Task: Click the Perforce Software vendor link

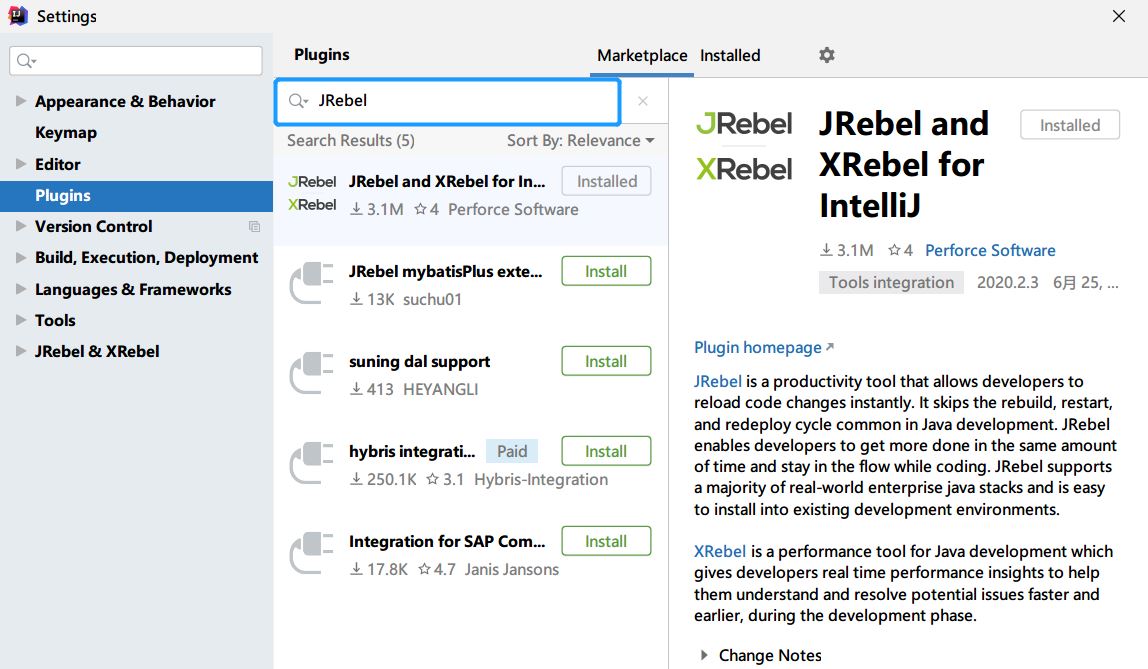Action: [990, 250]
